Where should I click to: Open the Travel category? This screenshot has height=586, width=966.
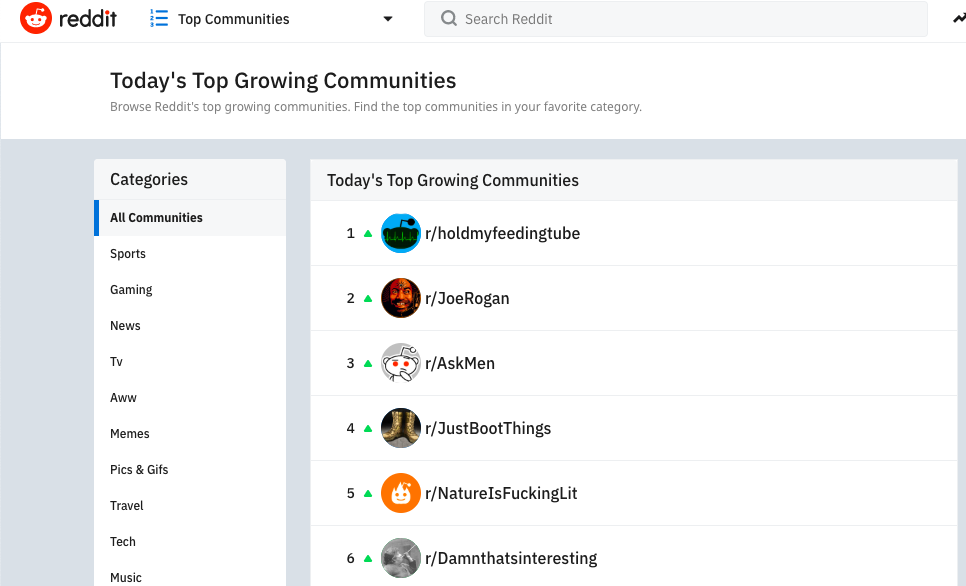click(127, 506)
